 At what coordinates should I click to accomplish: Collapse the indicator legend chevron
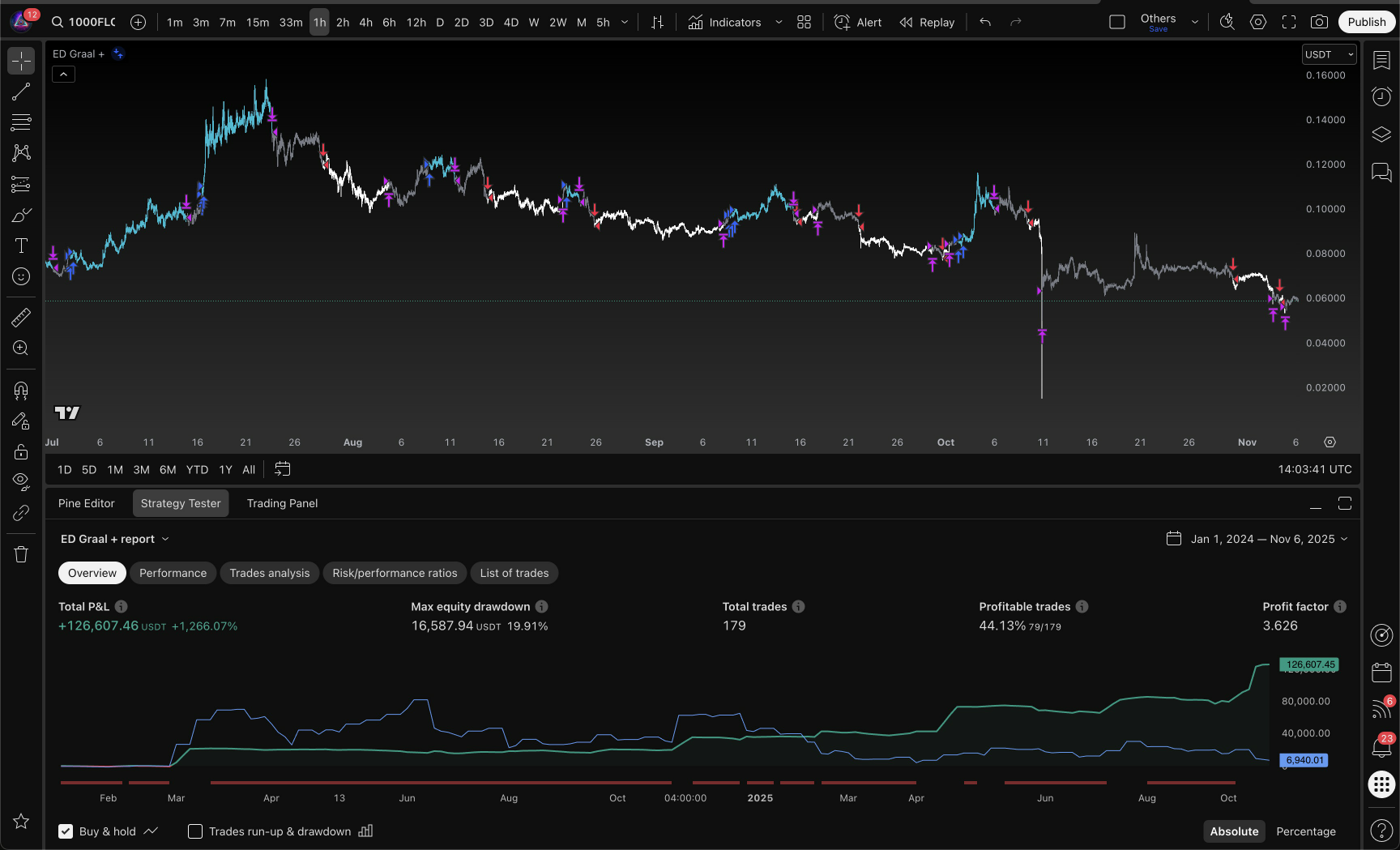click(63, 75)
